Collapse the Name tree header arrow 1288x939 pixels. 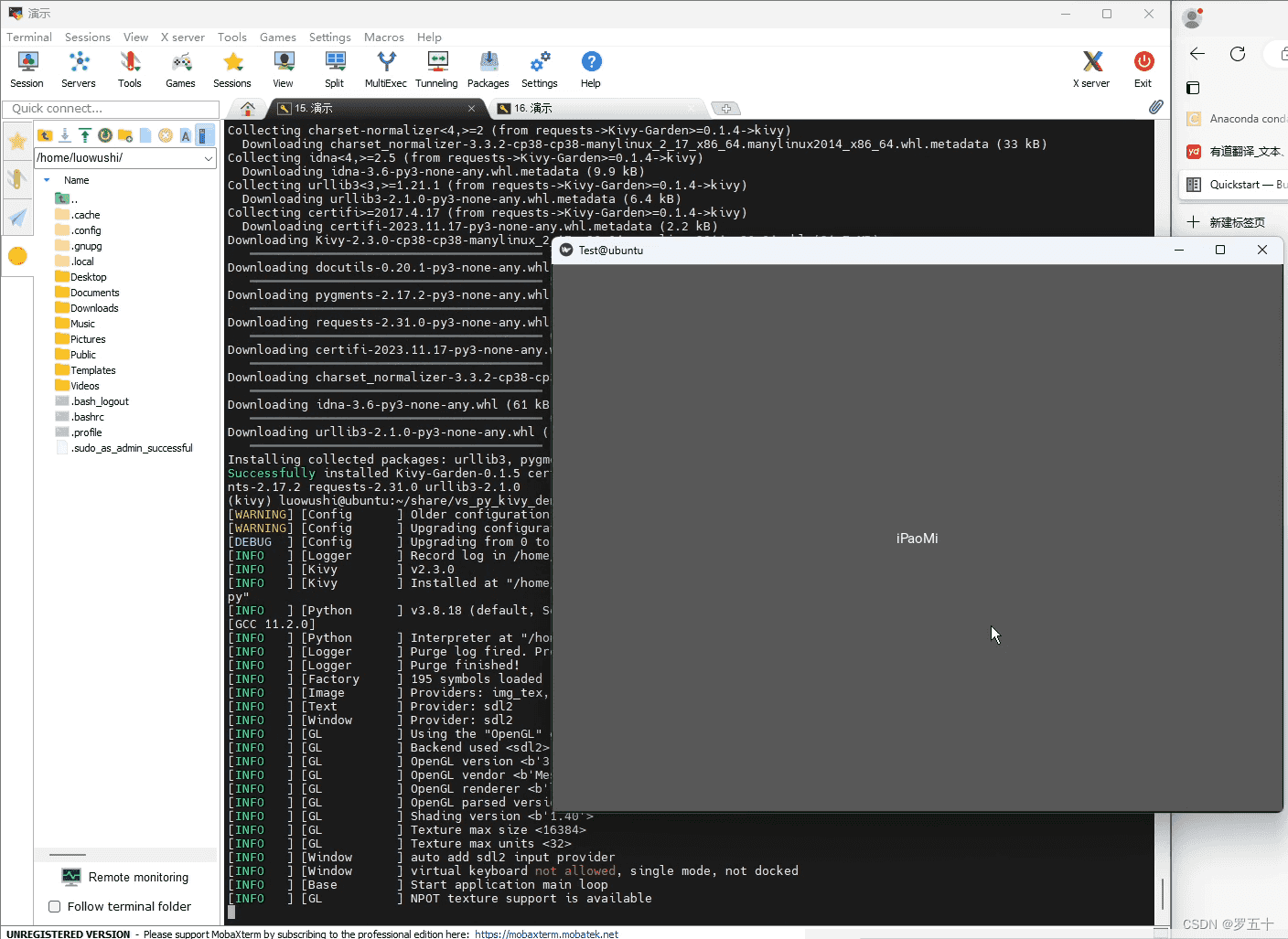click(47, 180)
